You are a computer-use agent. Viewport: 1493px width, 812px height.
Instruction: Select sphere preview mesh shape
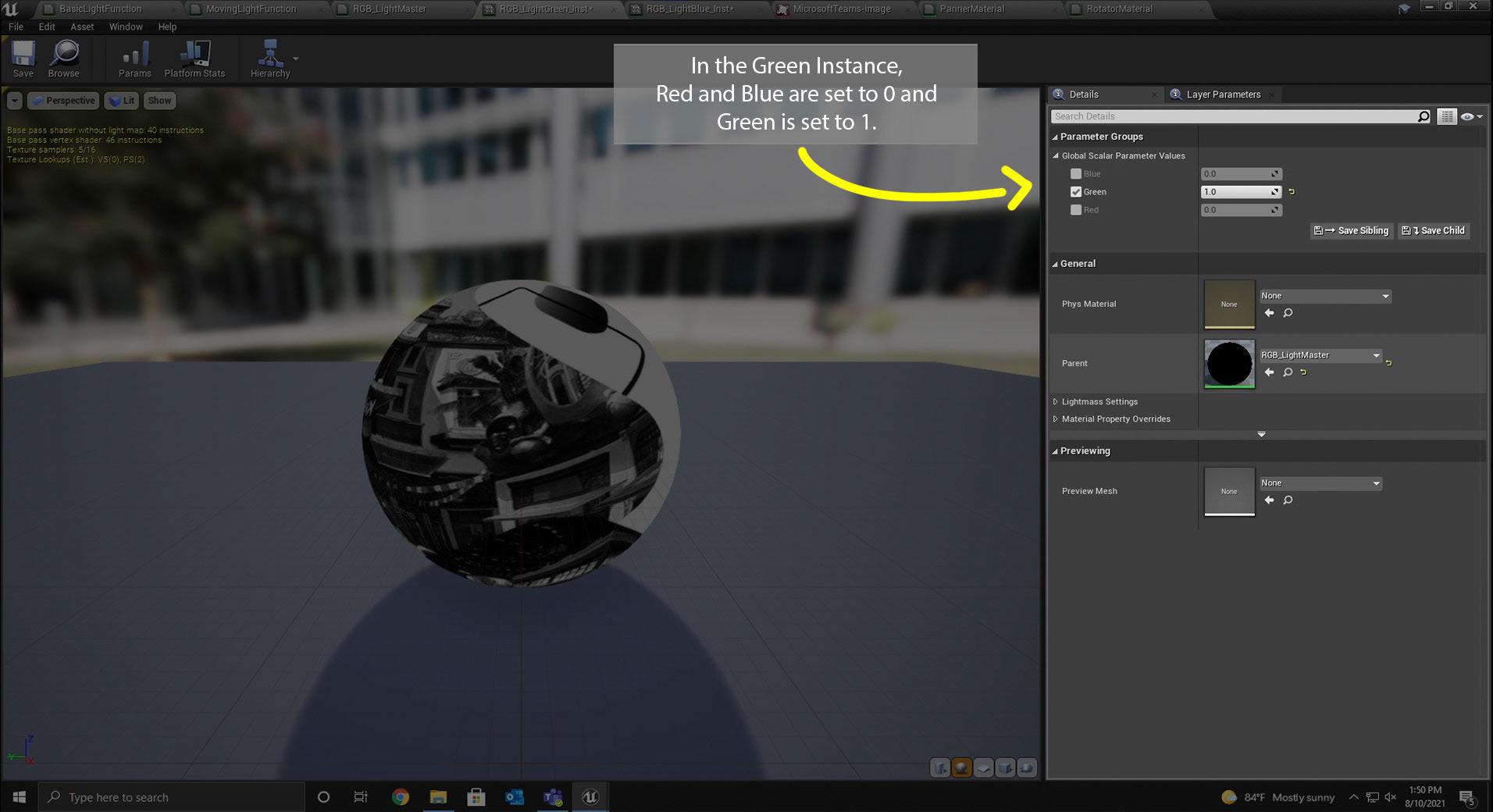(962, 768)
